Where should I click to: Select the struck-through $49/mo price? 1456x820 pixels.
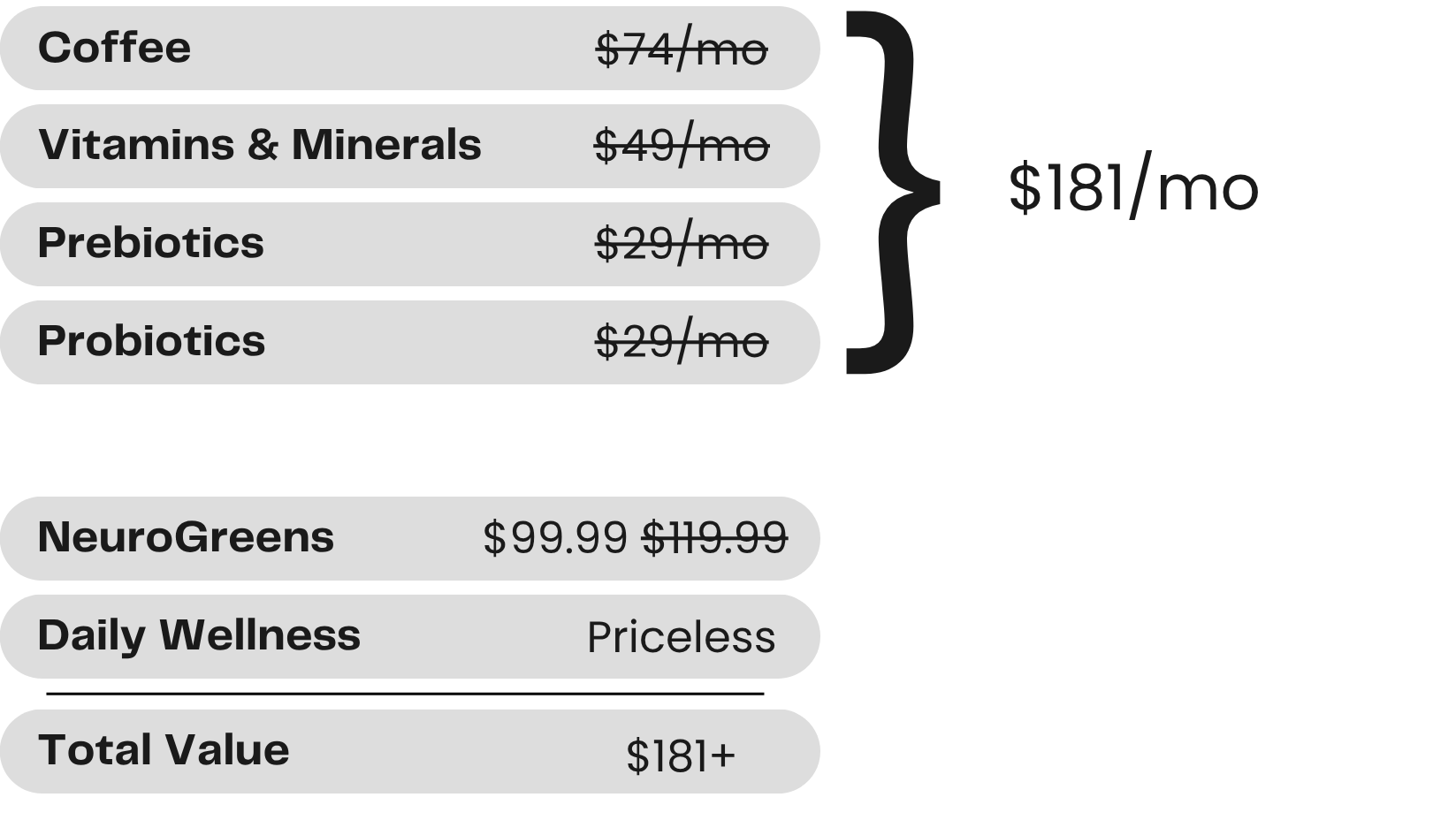(x=681, y=146)
